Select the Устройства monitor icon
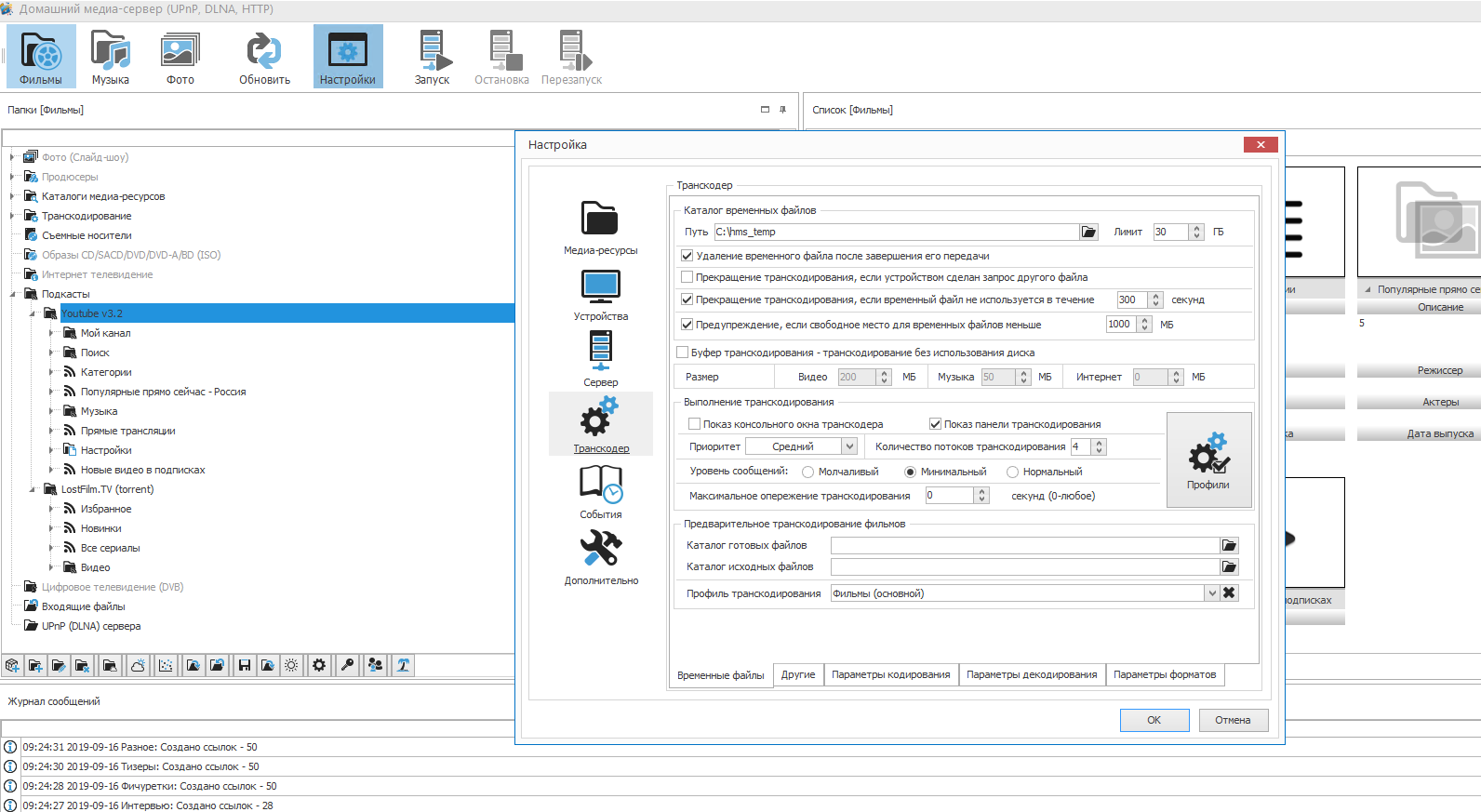 [600, 293]
